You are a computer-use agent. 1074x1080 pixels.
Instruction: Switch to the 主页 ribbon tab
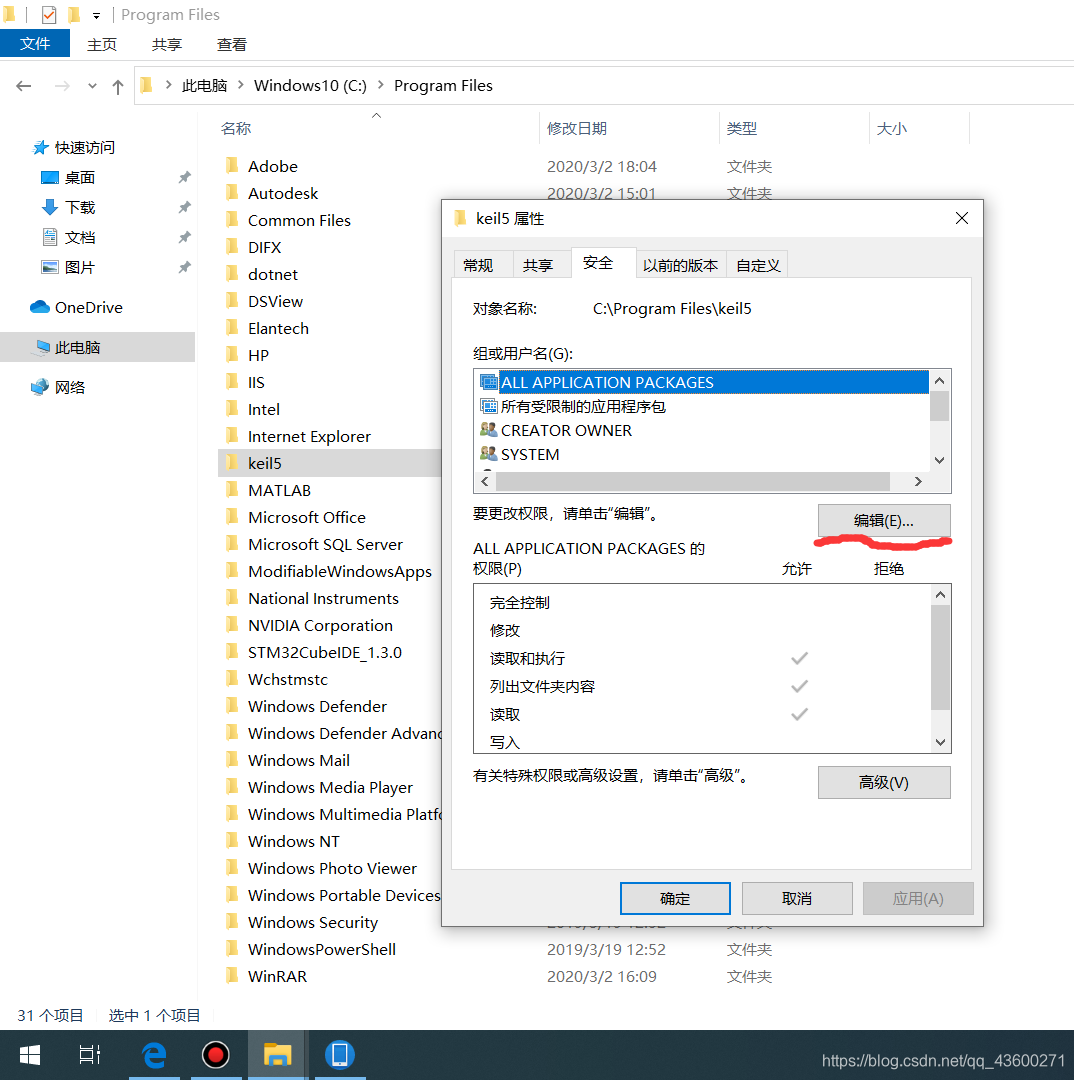pyautogui.click(x=102, y=45)
